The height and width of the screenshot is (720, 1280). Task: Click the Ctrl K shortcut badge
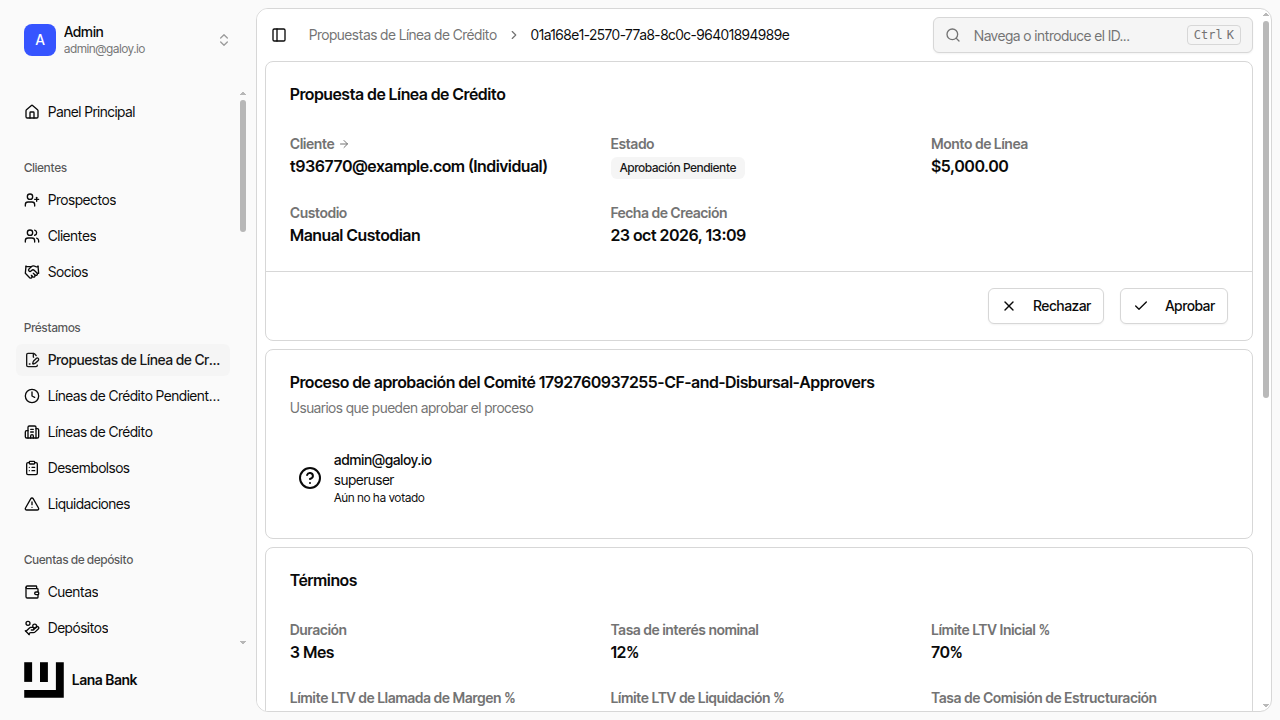coord(1214,35)
